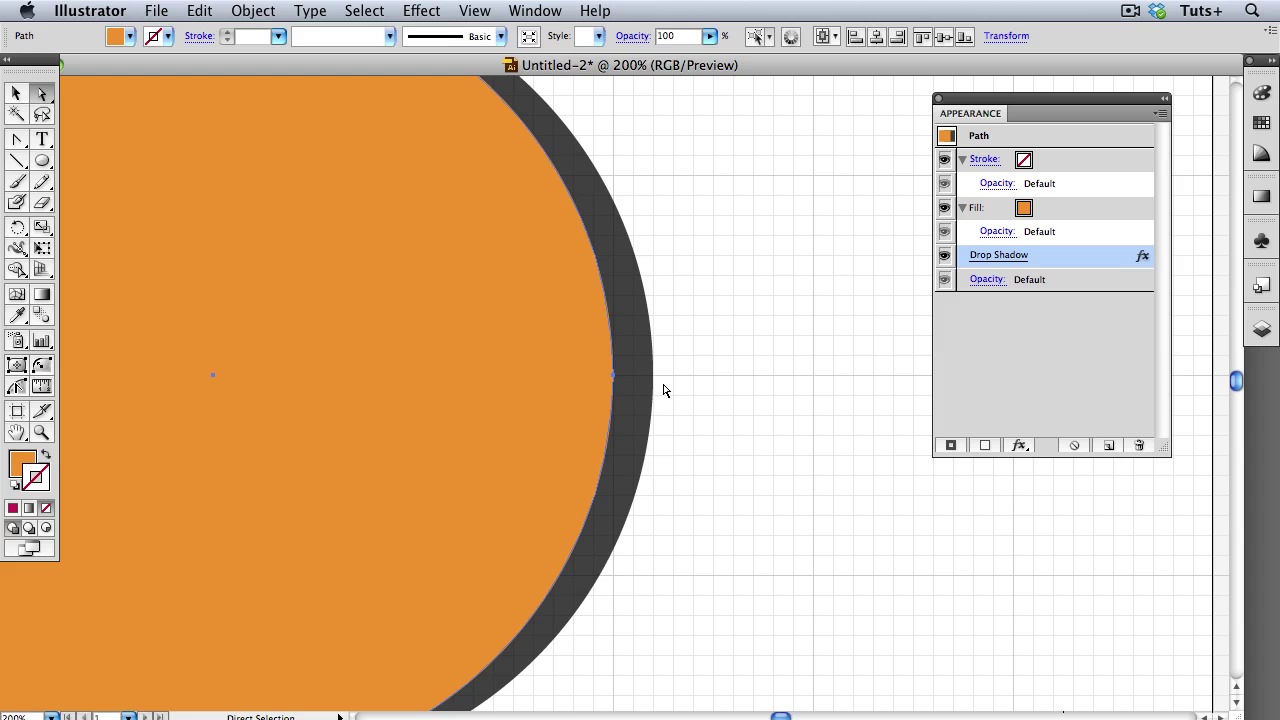Click Clear Appearance icon

pos(1074,445)
